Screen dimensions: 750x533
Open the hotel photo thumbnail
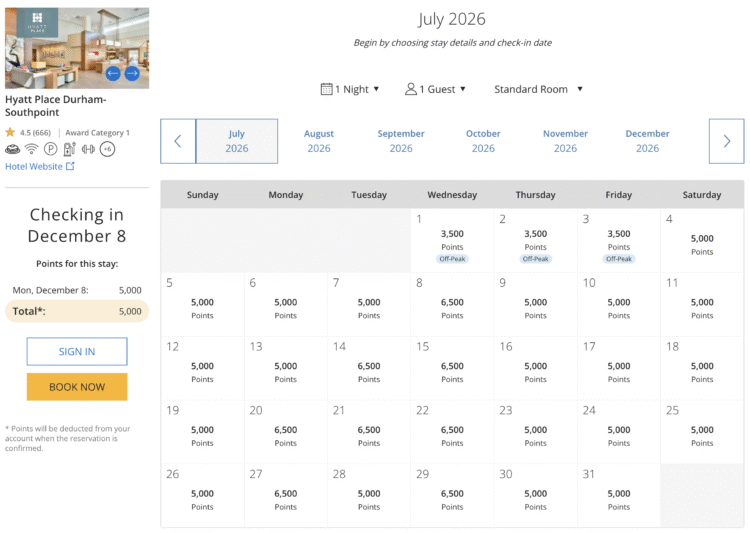point(77,48)
